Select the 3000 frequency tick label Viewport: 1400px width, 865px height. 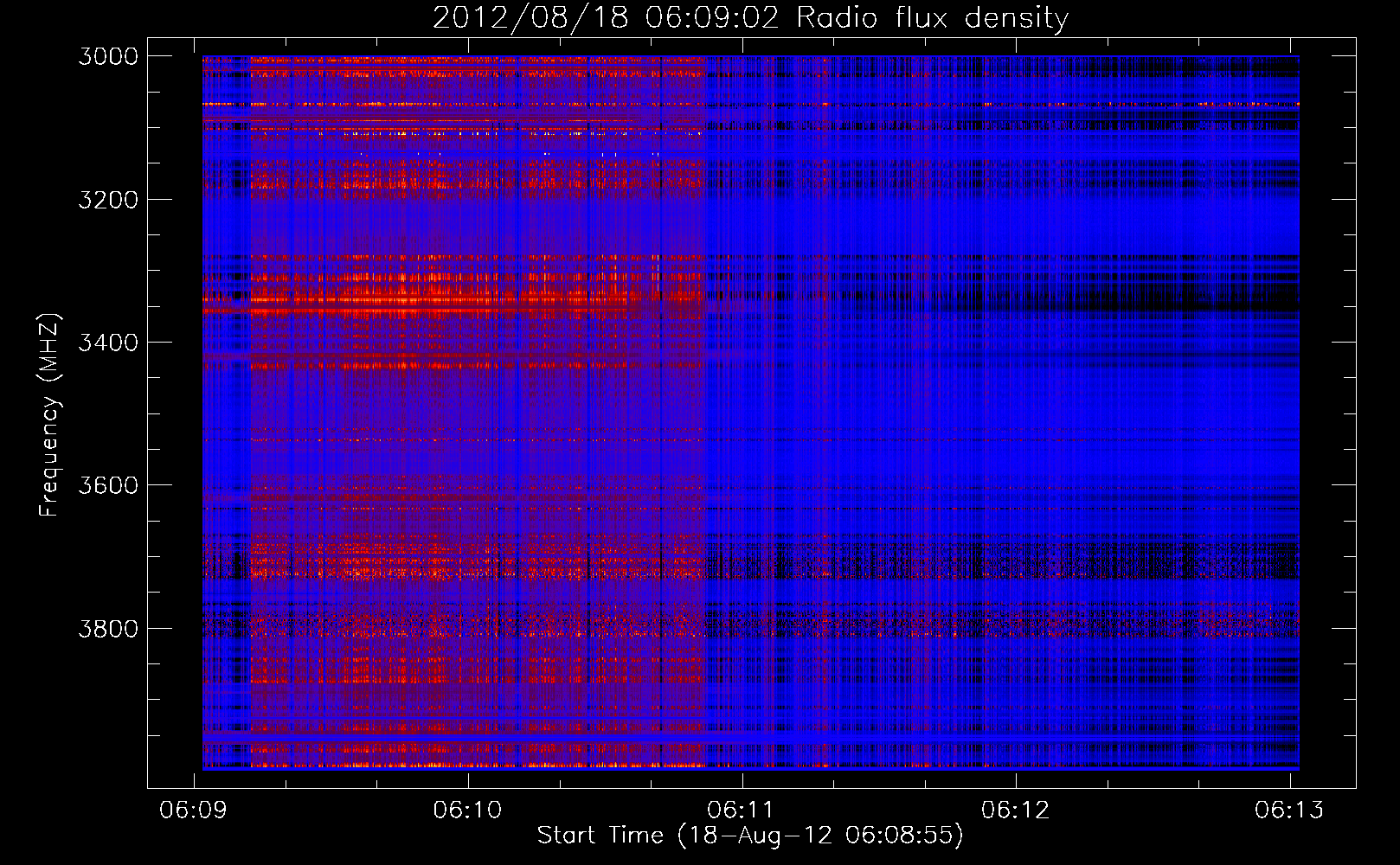tap(108, 56)
